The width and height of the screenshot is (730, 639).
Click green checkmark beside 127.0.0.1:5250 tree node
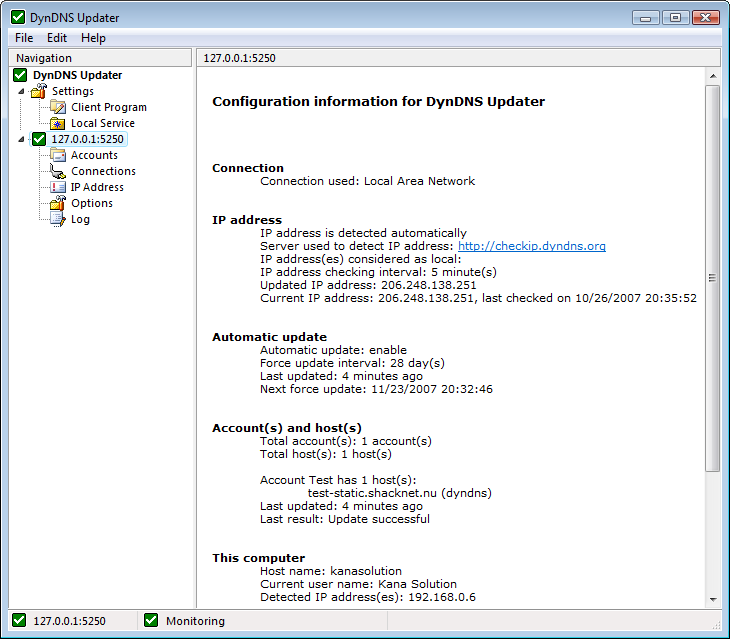pos(39,139)
